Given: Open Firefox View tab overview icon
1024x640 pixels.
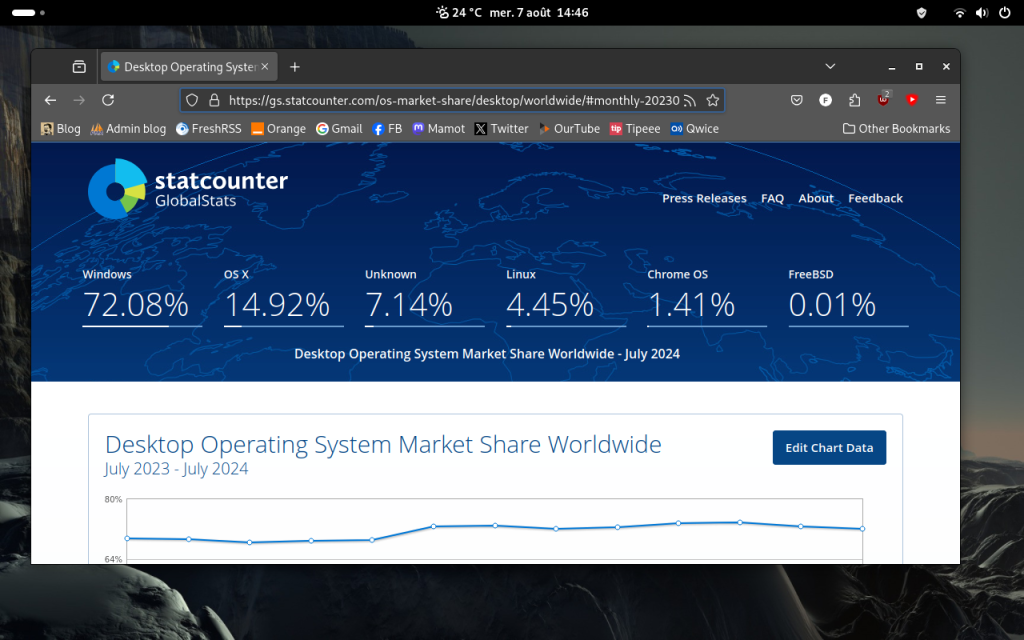Looking at the screenshot, I should pos(79,67).
